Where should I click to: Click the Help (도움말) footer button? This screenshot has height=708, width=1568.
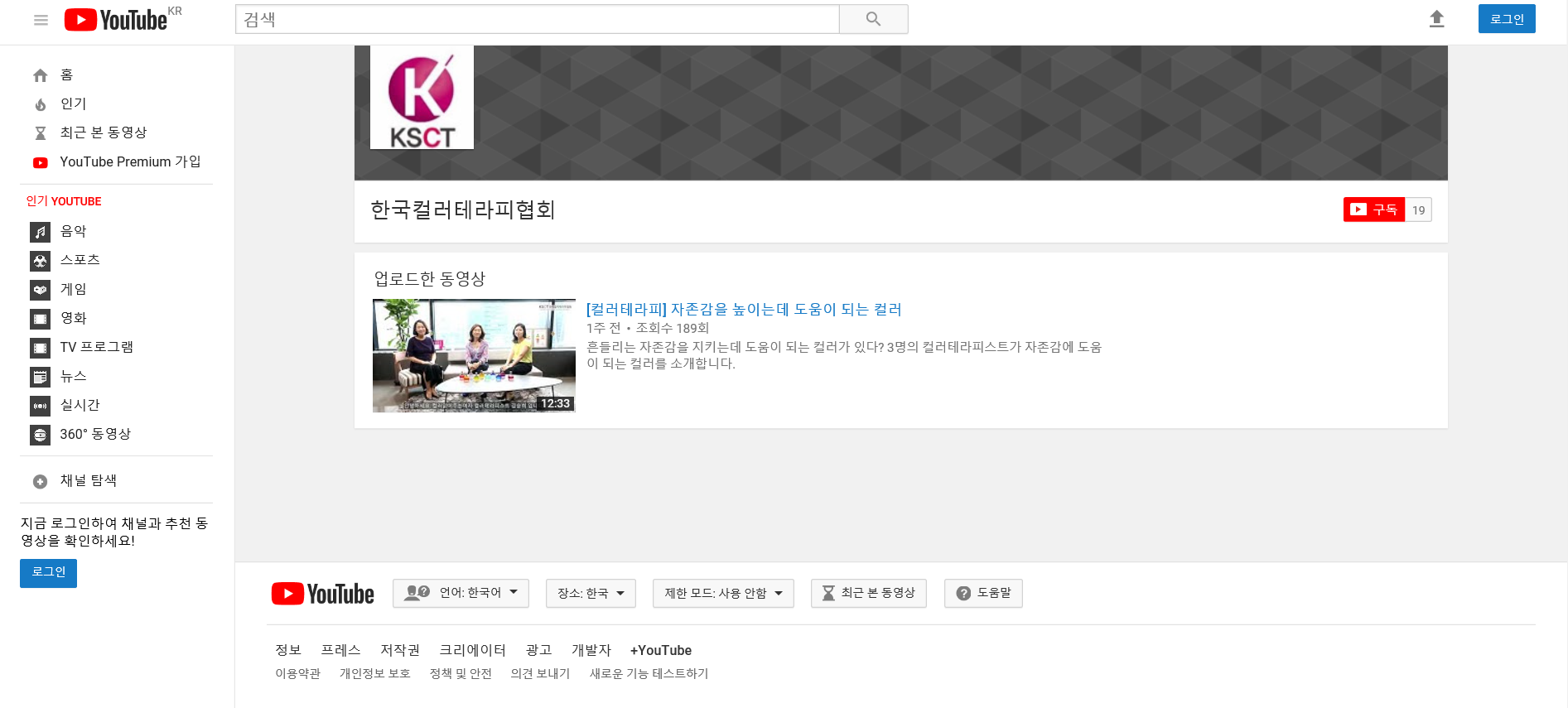(x=983, y=593)
